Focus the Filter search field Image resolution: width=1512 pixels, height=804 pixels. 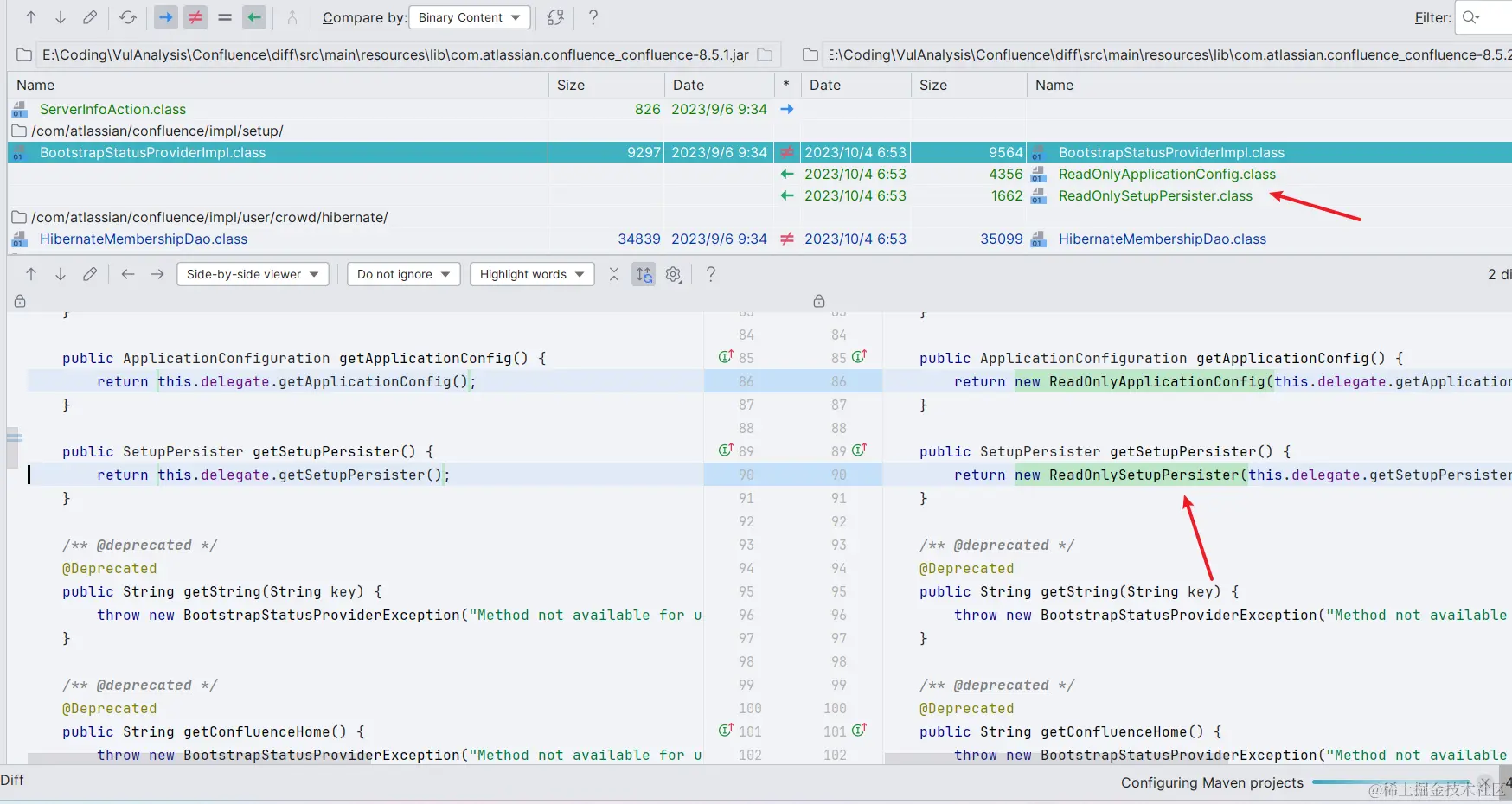(x=1483, y=17)
